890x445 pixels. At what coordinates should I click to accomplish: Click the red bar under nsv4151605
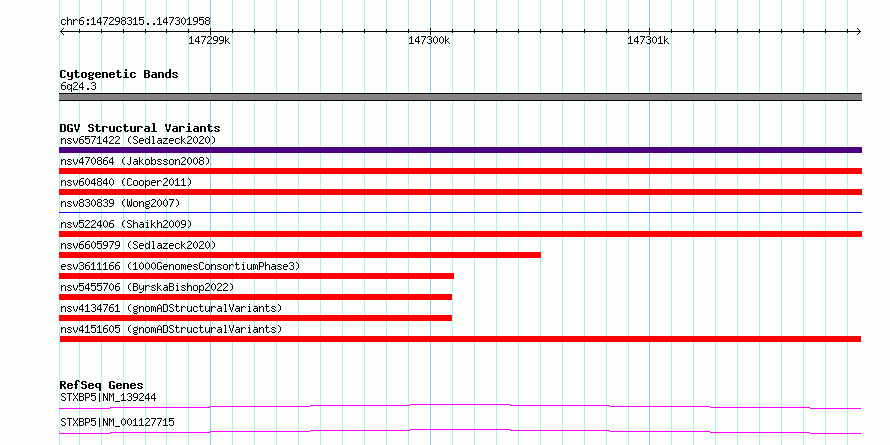click(460, 339)
